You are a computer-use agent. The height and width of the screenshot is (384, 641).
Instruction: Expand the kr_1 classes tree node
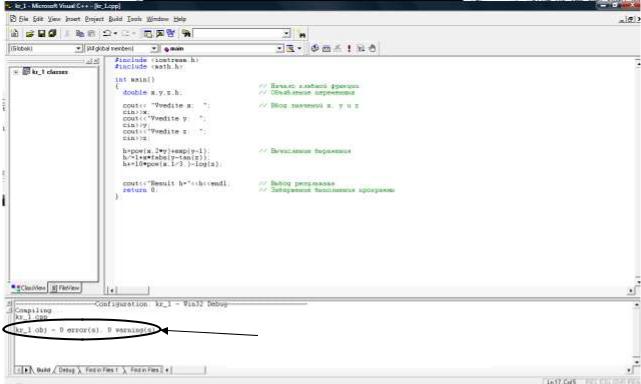(16, 72)
